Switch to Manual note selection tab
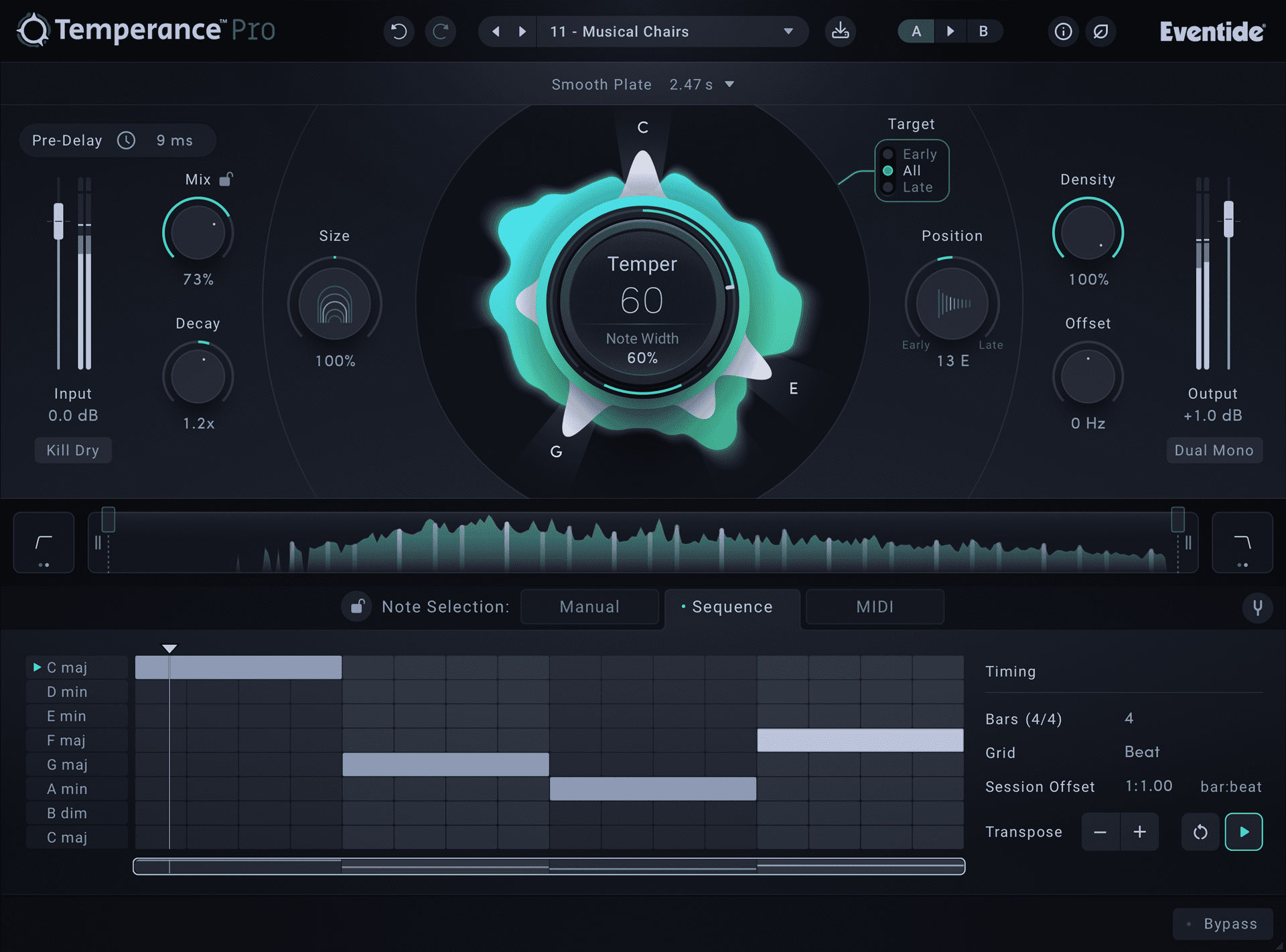 [589, 607]
